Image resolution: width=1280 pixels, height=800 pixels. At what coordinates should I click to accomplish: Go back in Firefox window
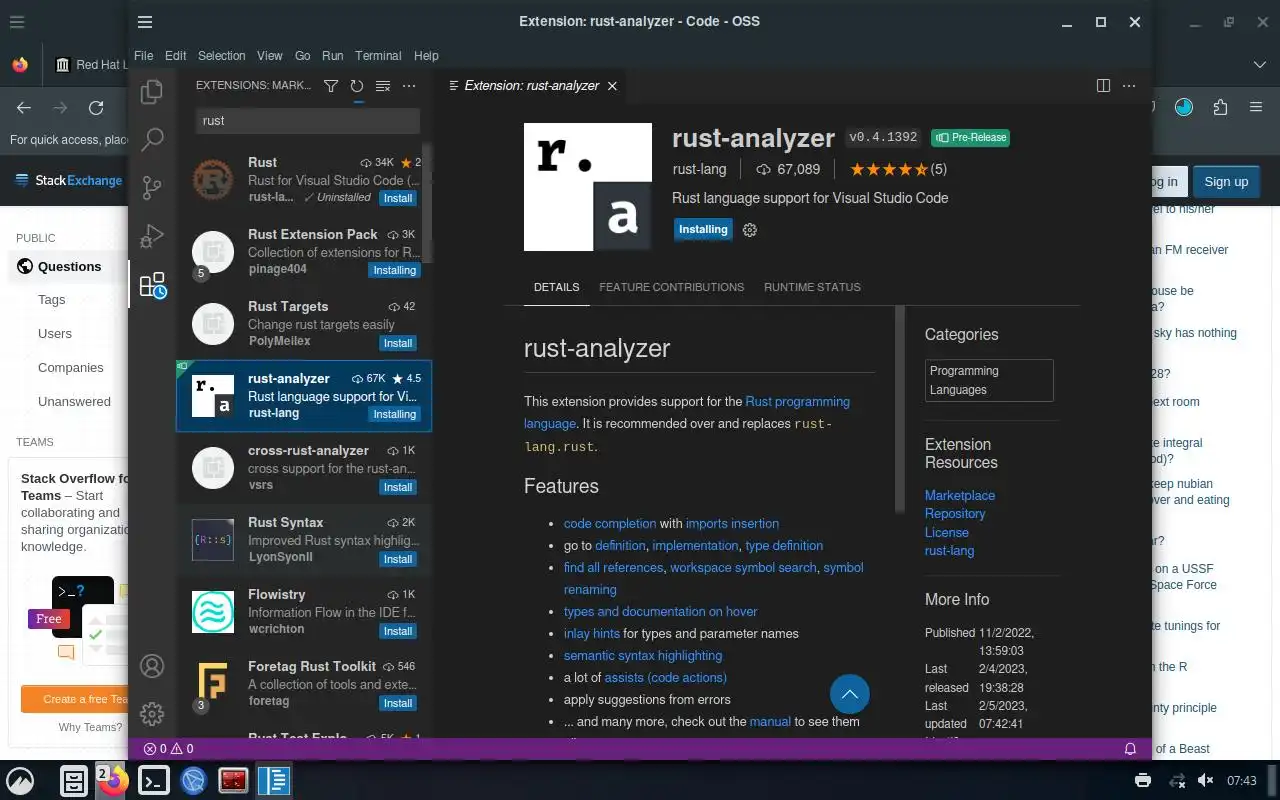(24, 108)
